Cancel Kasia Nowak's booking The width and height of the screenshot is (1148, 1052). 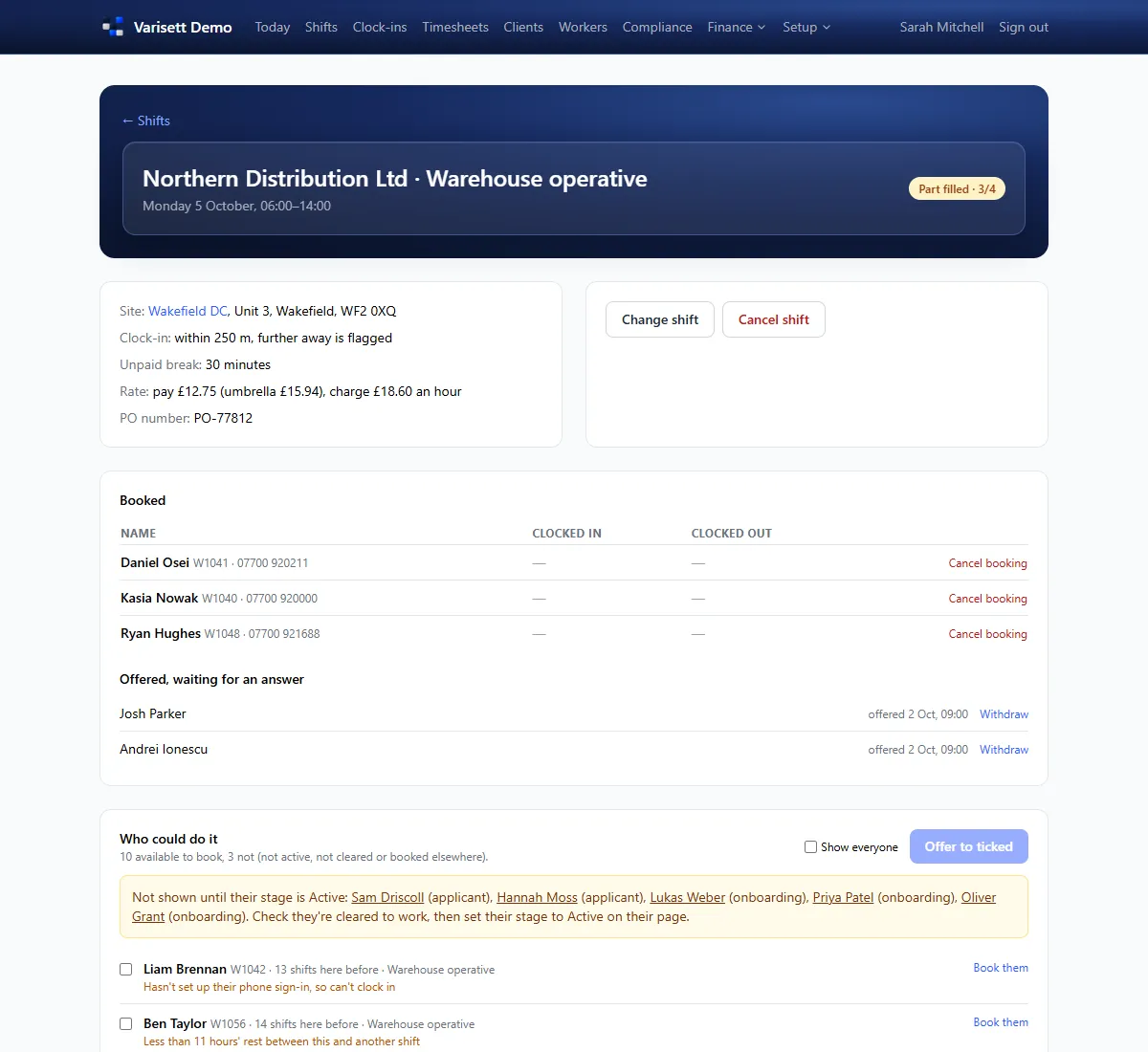click(987, 599)
